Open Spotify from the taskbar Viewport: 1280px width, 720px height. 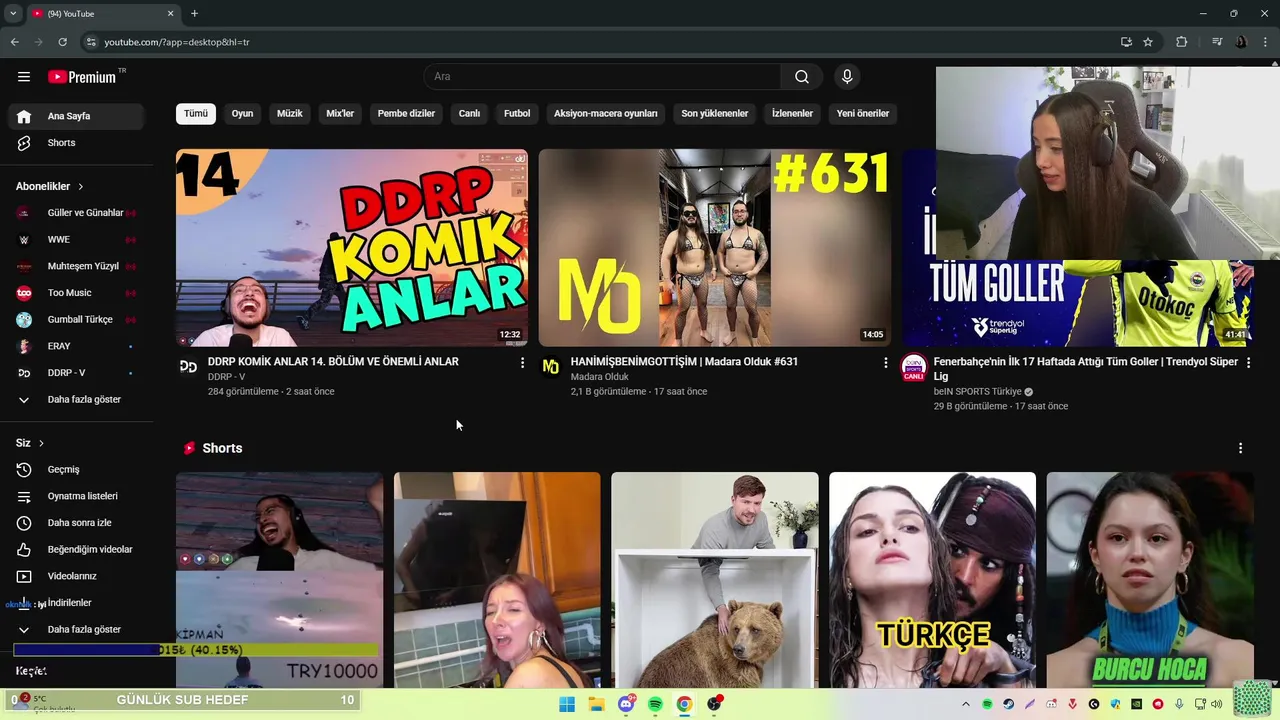655,704
